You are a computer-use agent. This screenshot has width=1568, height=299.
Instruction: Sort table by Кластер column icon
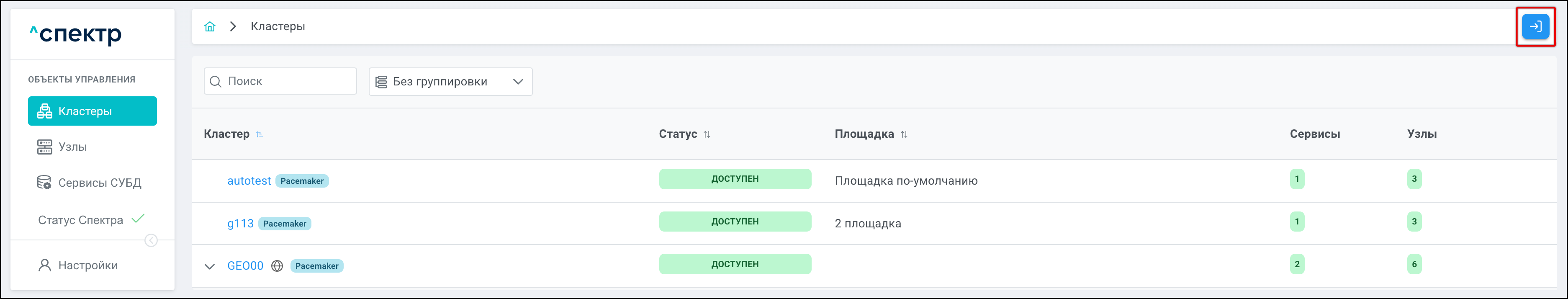(x=259, y=134)
